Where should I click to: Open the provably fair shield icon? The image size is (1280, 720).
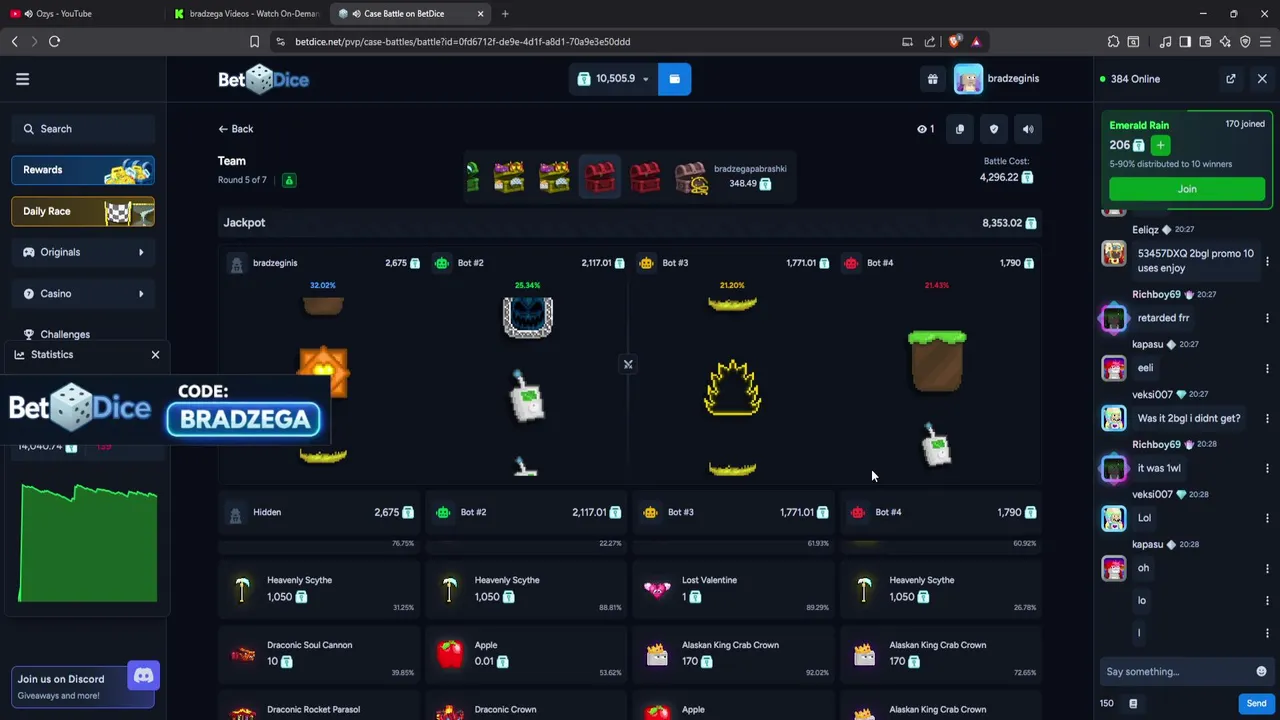tap(994, 129)
